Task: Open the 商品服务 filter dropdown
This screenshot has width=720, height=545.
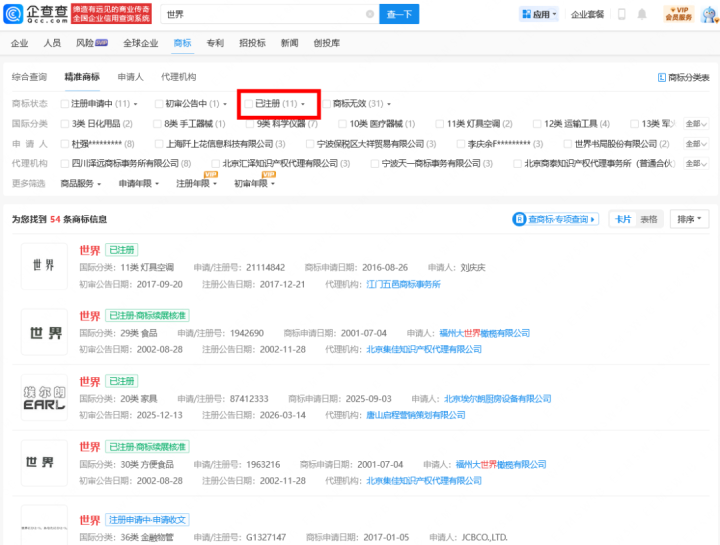Action: click(x=81, y=184)
